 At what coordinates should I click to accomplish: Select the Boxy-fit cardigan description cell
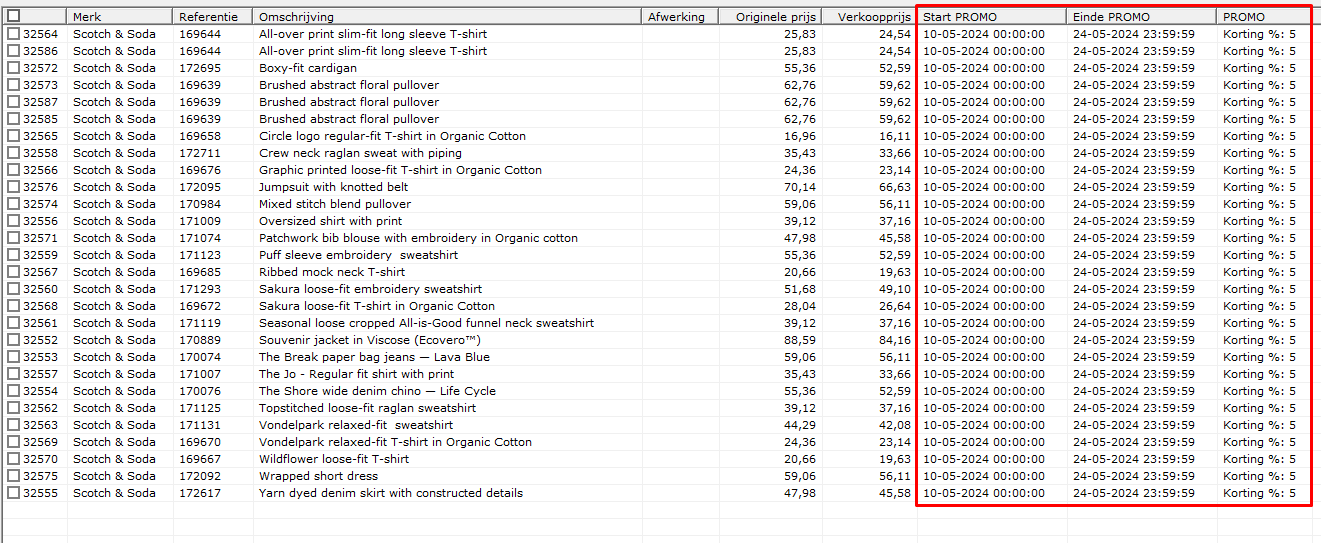[308, 68]
